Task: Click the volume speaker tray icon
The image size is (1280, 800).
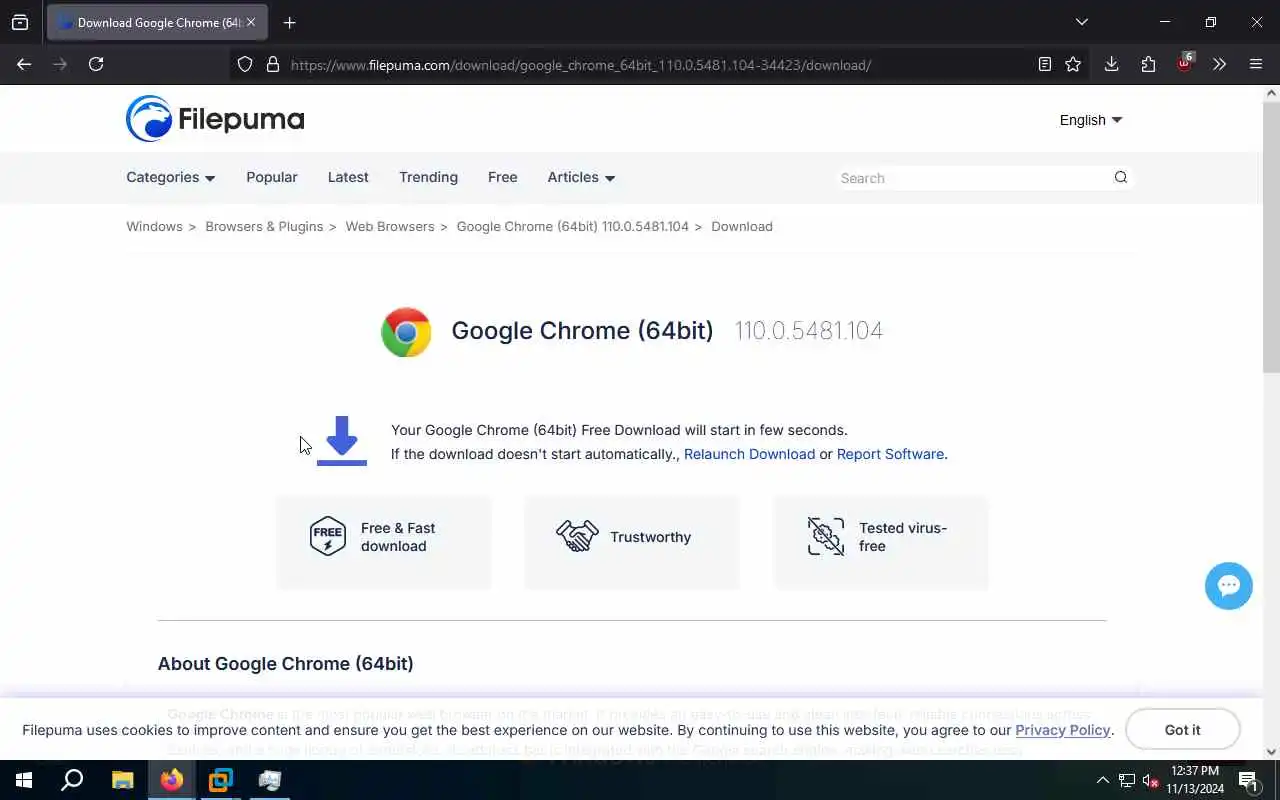Action: point(1151,781)
